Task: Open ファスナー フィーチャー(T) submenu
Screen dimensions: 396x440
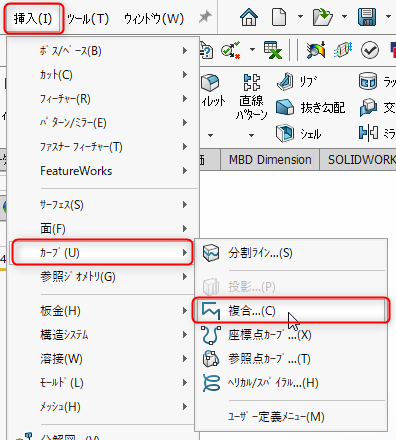Action: pyautogui.click(x=103, y=147)
